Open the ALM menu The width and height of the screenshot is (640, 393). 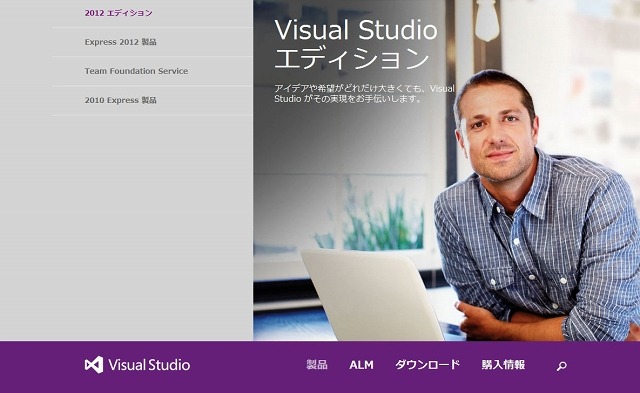tap(361, 365)
